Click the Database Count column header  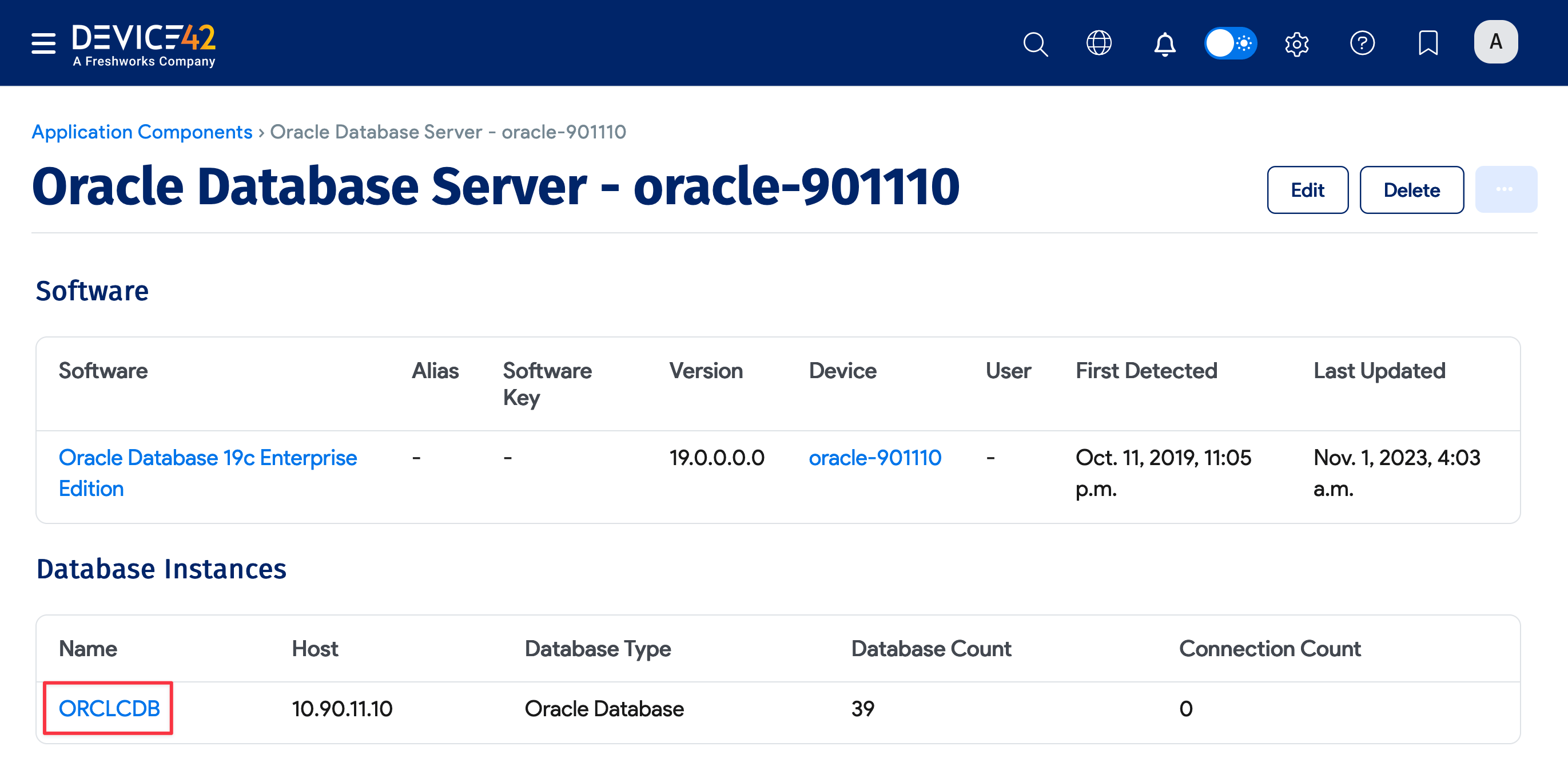point(932,649)
